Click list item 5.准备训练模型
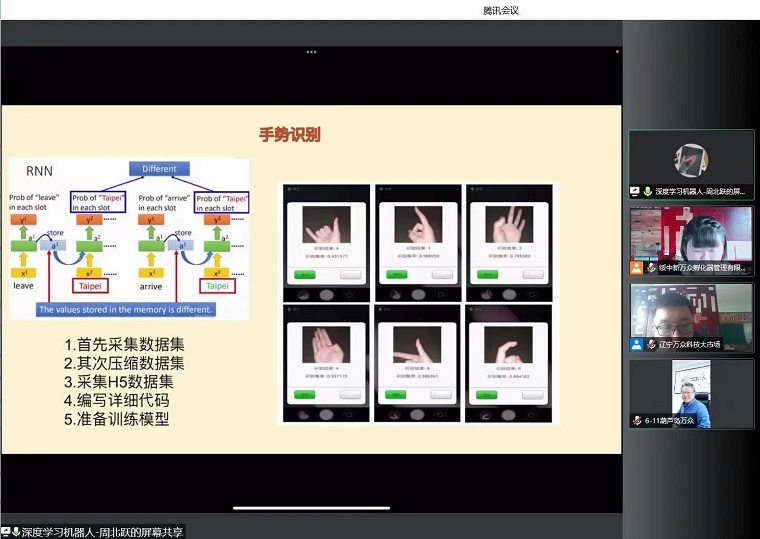 coord(117,419)
